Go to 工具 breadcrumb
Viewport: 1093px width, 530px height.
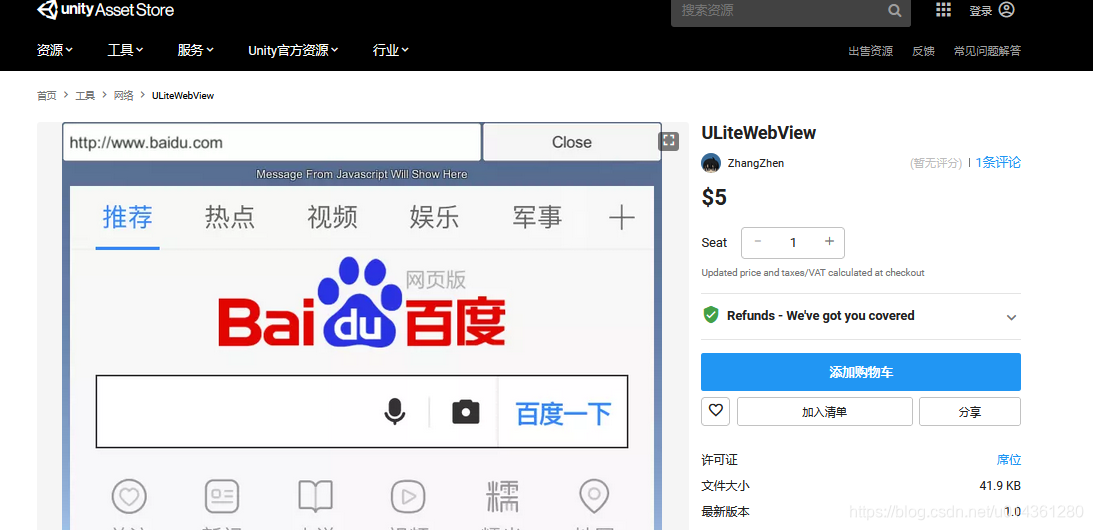tap(85, 96)
